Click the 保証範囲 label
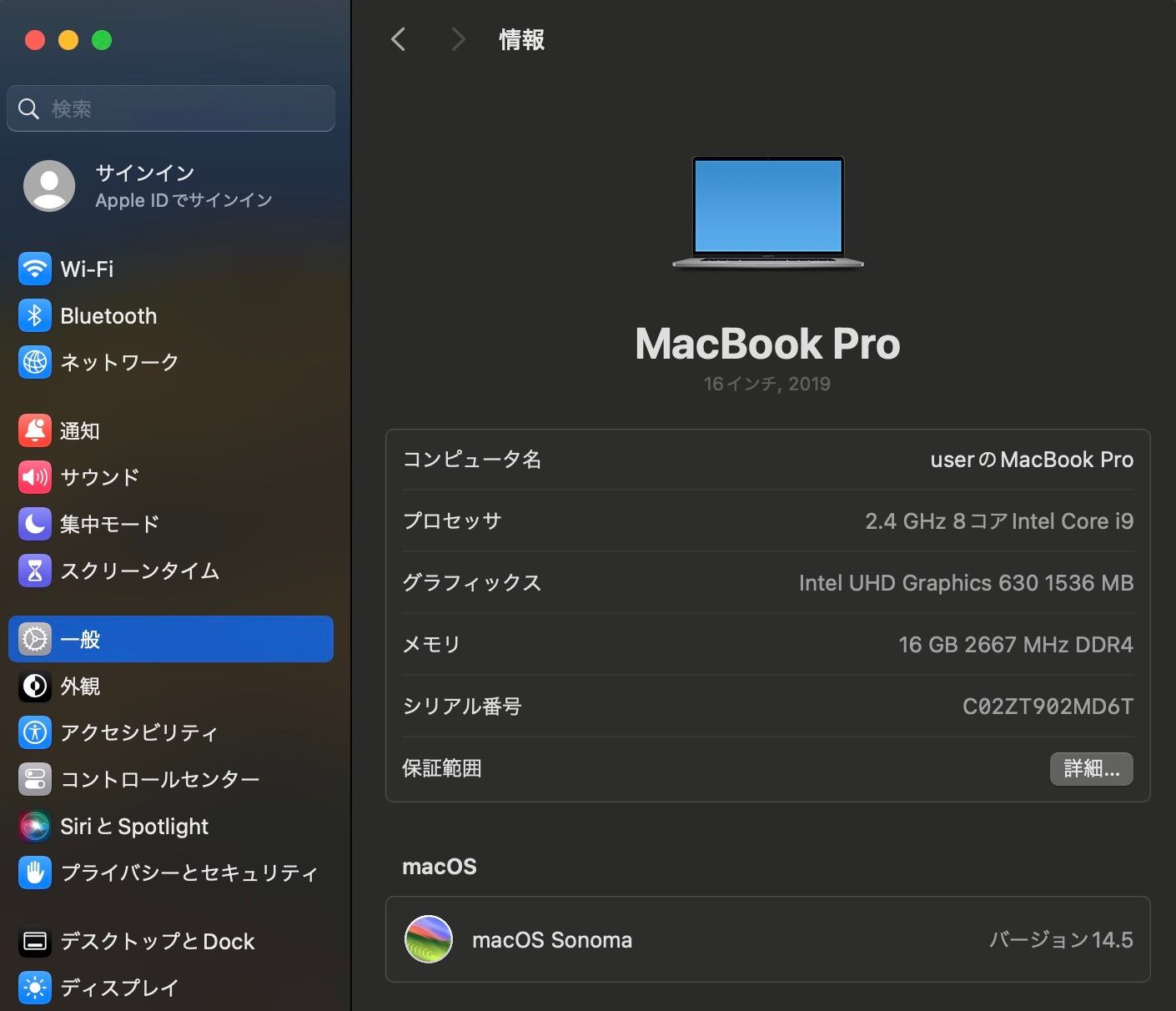The height and width of the screenshot is (1011, 1176). coord(442,768)
